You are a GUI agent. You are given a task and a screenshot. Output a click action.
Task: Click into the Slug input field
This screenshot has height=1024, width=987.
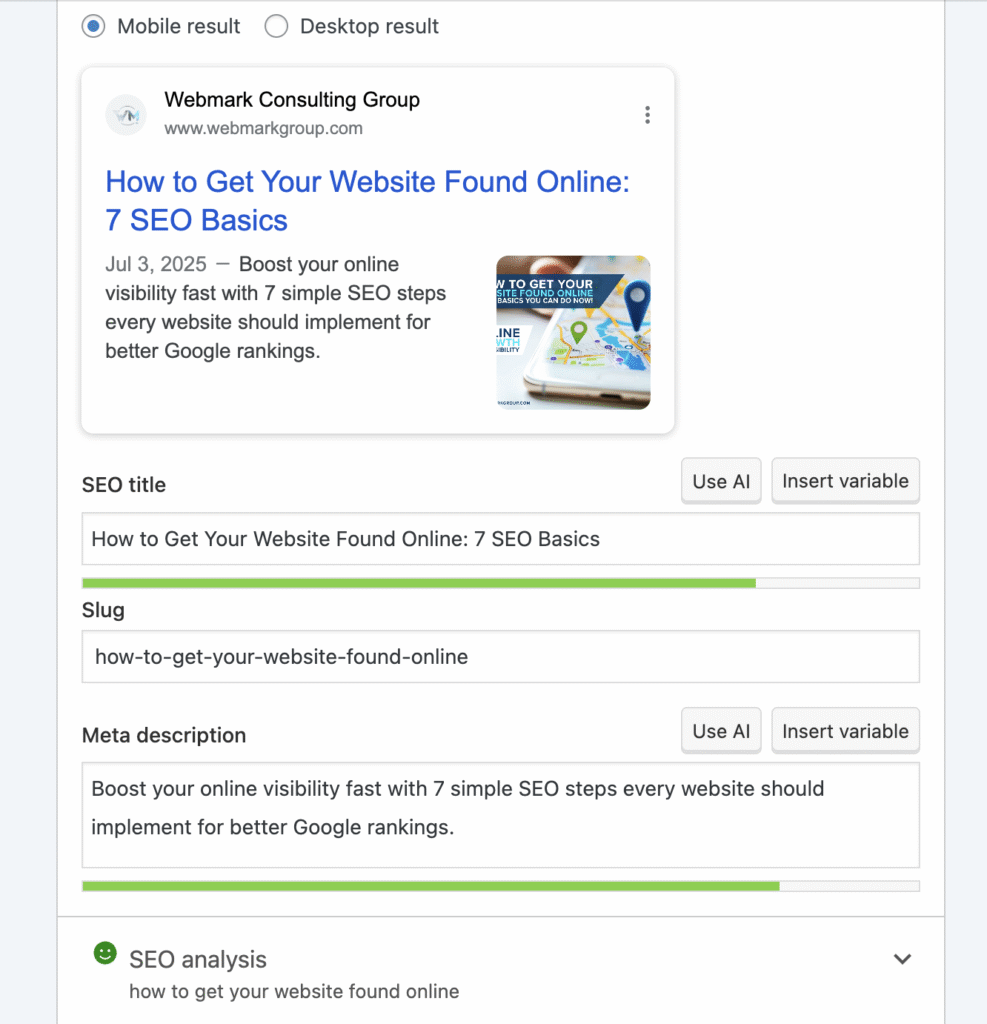click(500, 657)
